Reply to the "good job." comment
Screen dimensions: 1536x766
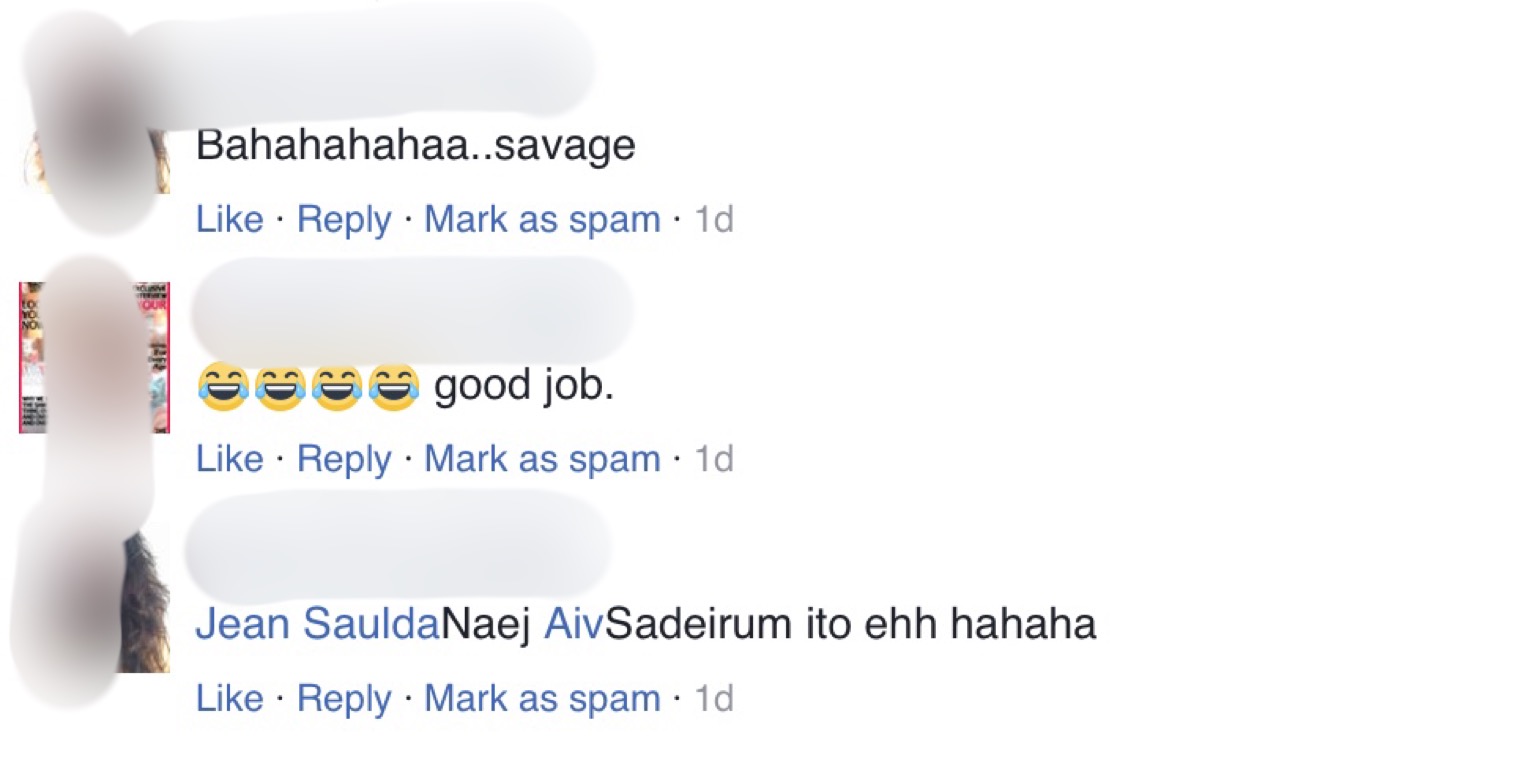coord(344,459)
